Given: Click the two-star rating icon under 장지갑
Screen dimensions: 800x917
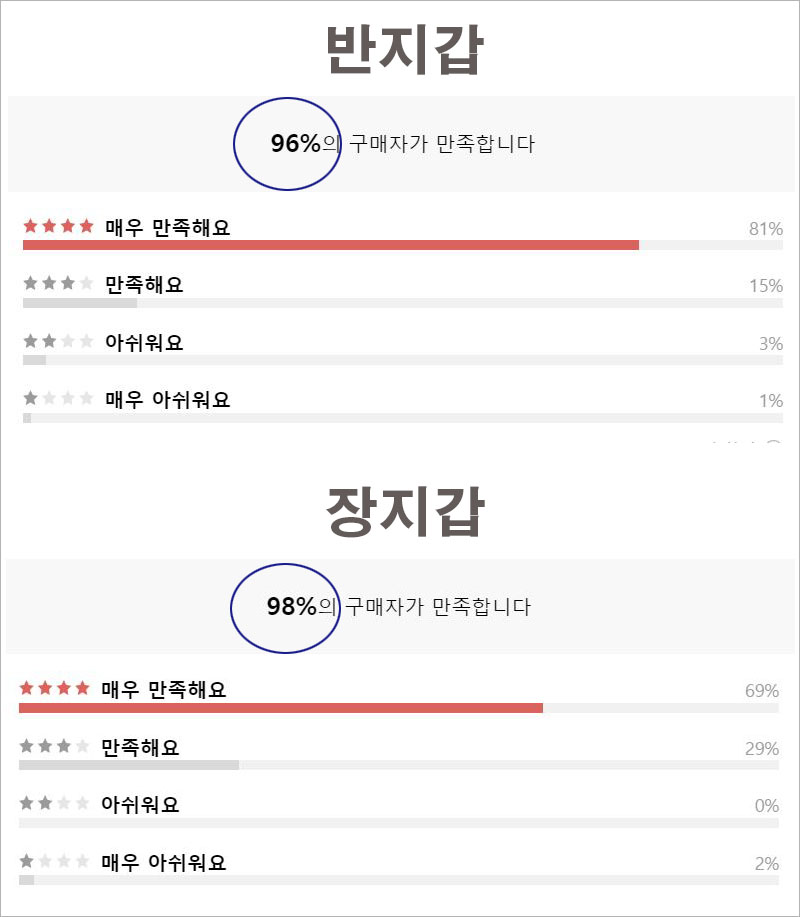Looking at the screenshot, I should [54, 804].
